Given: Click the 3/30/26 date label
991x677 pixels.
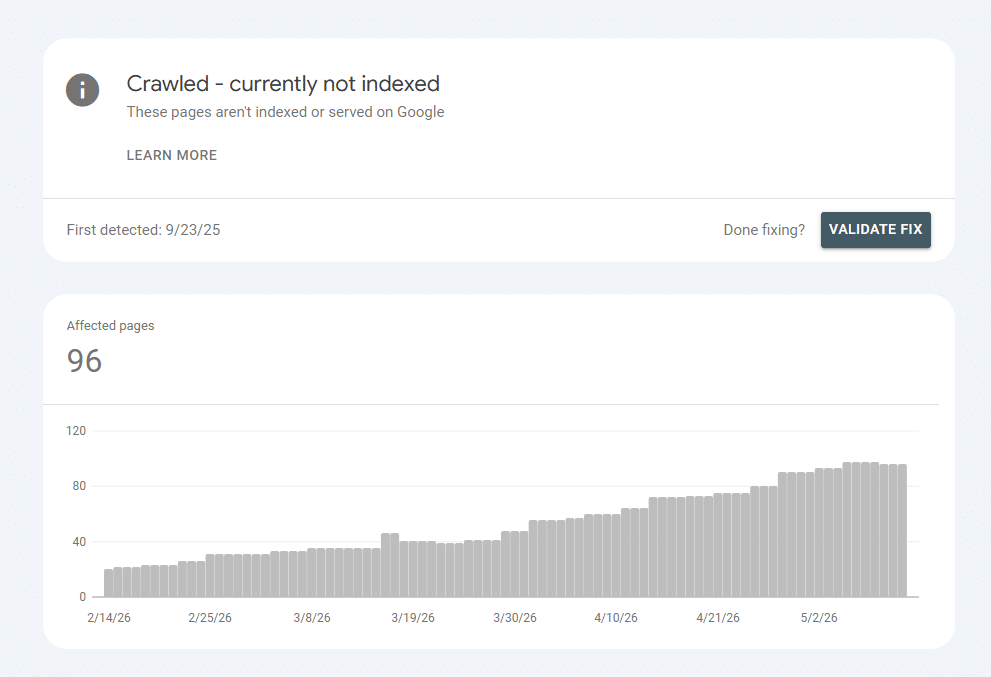Looking at the screenshot, I should pyautogui.click(x=514, y=618).
